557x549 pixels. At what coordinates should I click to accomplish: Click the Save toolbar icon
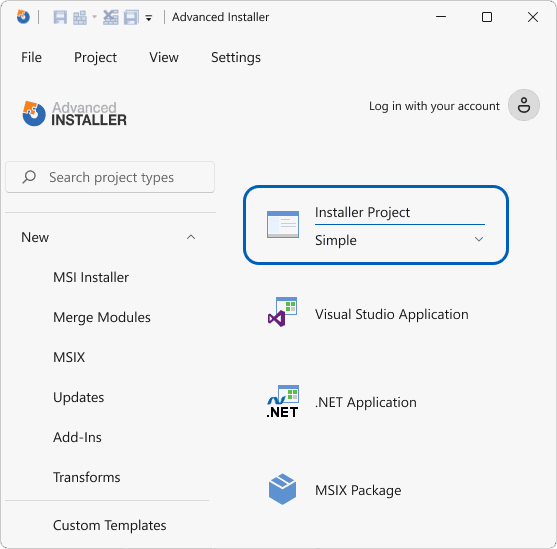(x=60, y=17)
